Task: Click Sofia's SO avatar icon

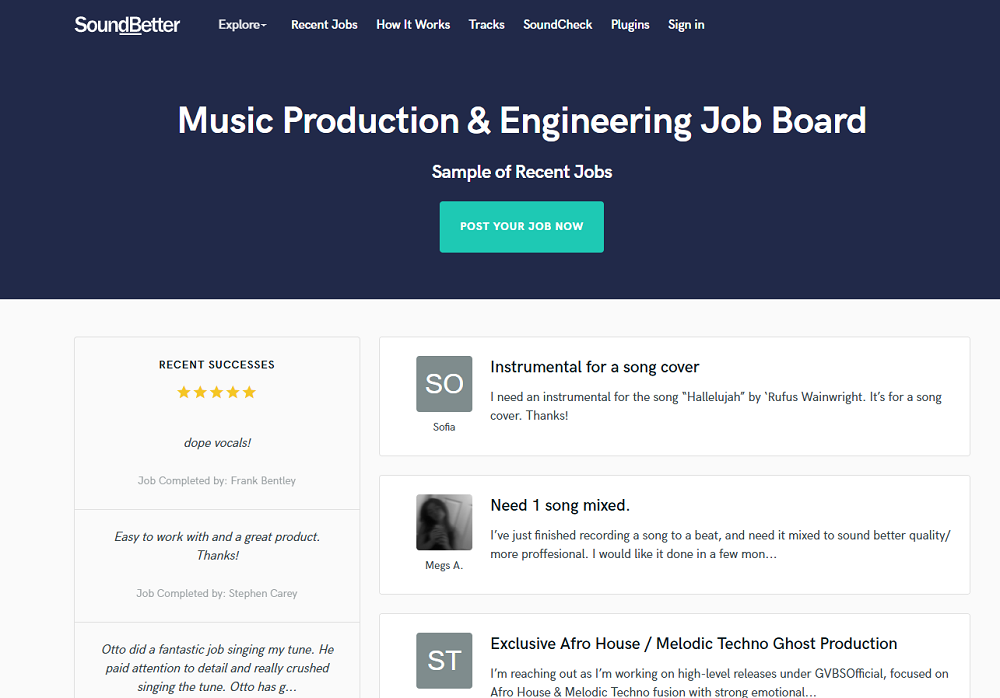Action: [x=444, y=383]
